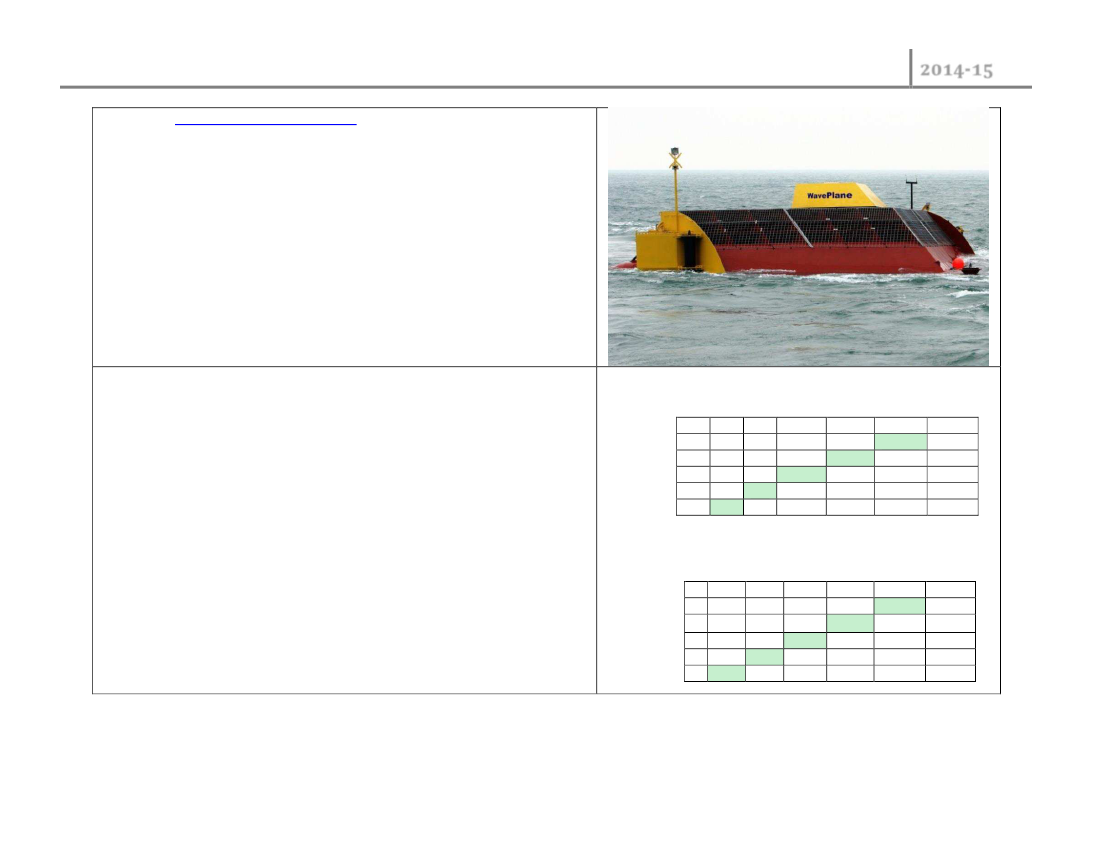Click the topmost green cell in upper table

tap(901, 442)
